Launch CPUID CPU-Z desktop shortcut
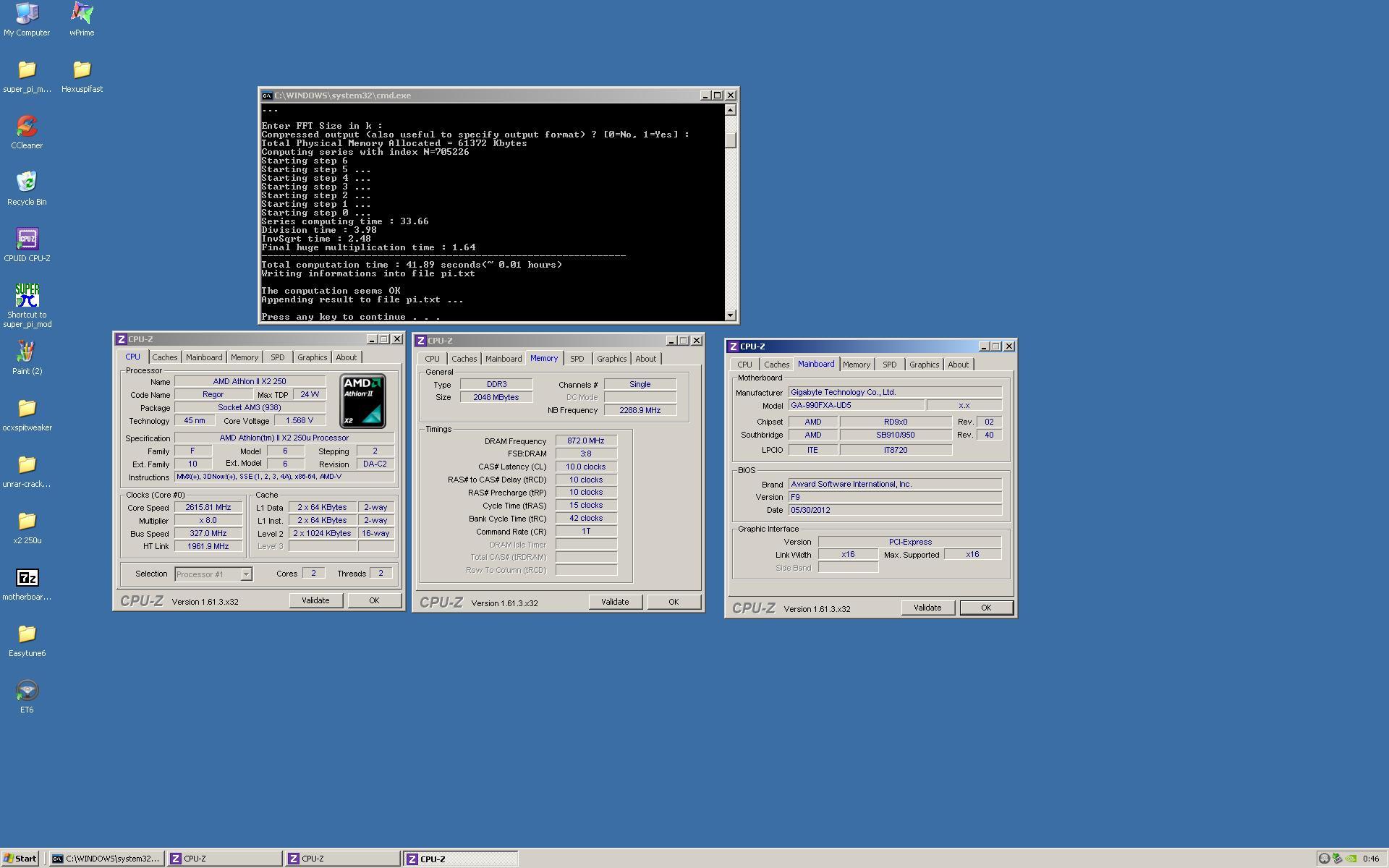 pos(27,245)
